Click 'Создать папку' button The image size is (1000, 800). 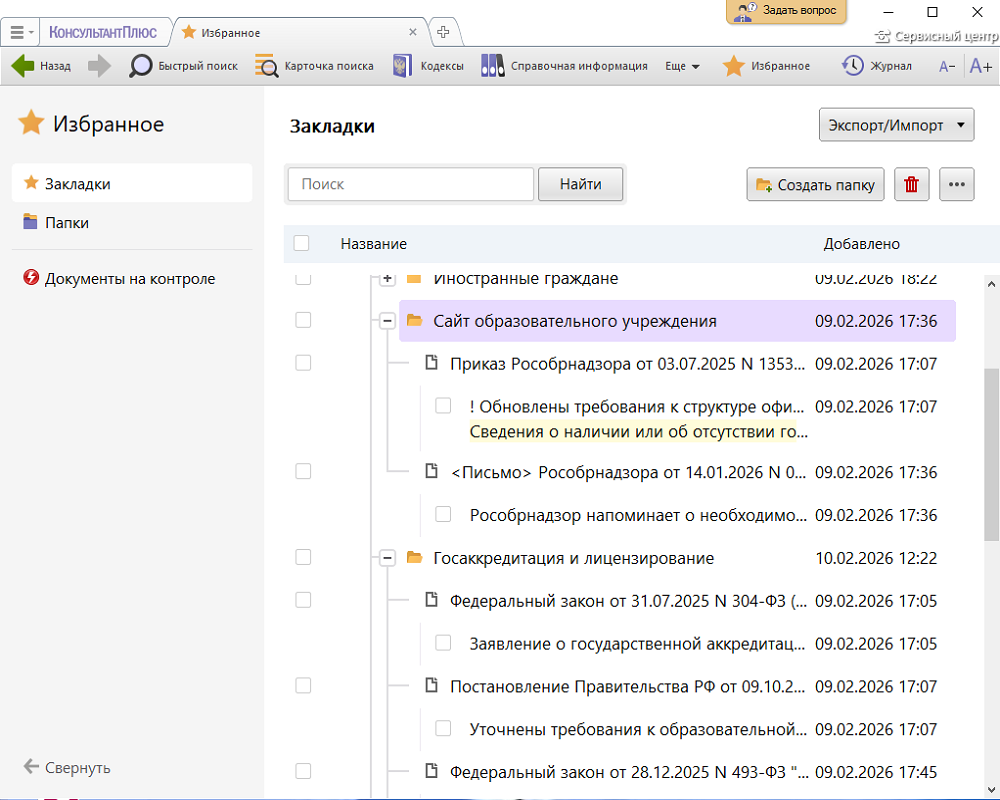[815, 184]
